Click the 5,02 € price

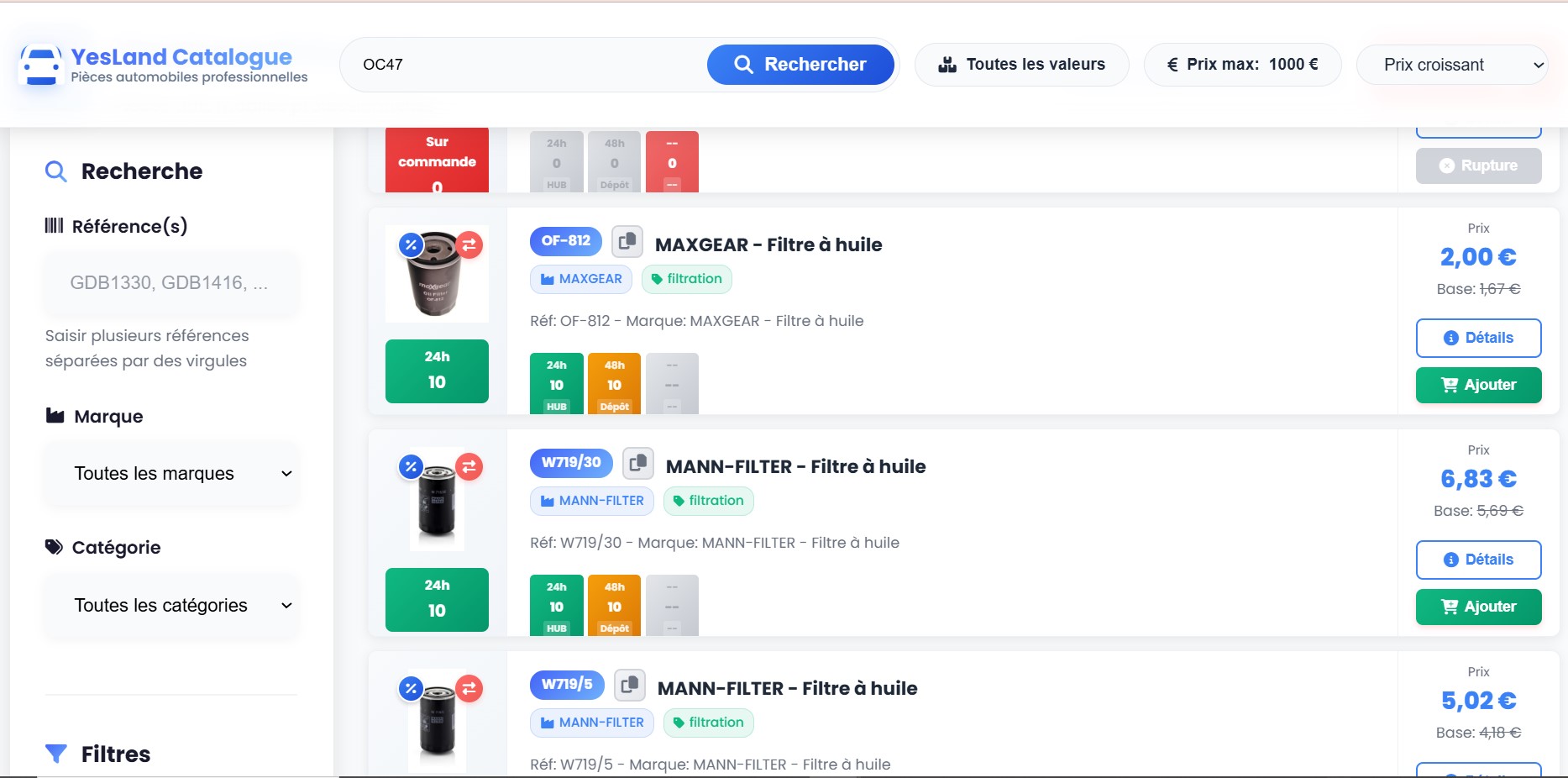[x=1478, y=701]
